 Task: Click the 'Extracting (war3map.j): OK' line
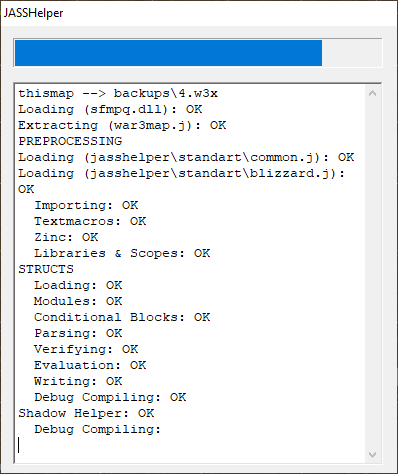point(122,125)
